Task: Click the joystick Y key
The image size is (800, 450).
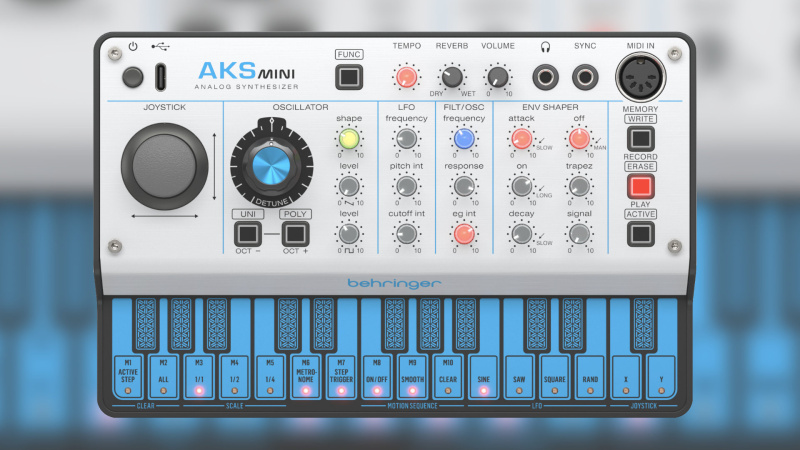Action: 661,377
